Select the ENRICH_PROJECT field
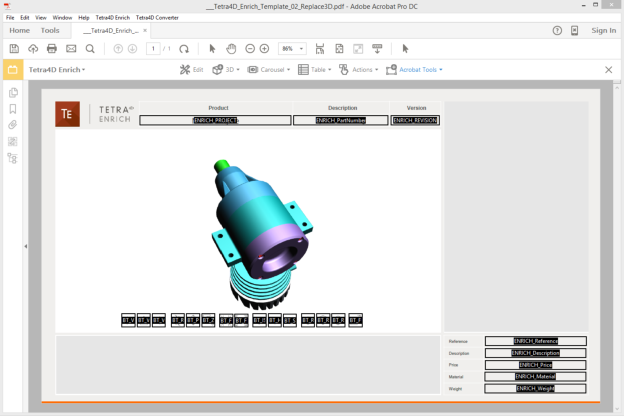624x416 pixels. 215,120
